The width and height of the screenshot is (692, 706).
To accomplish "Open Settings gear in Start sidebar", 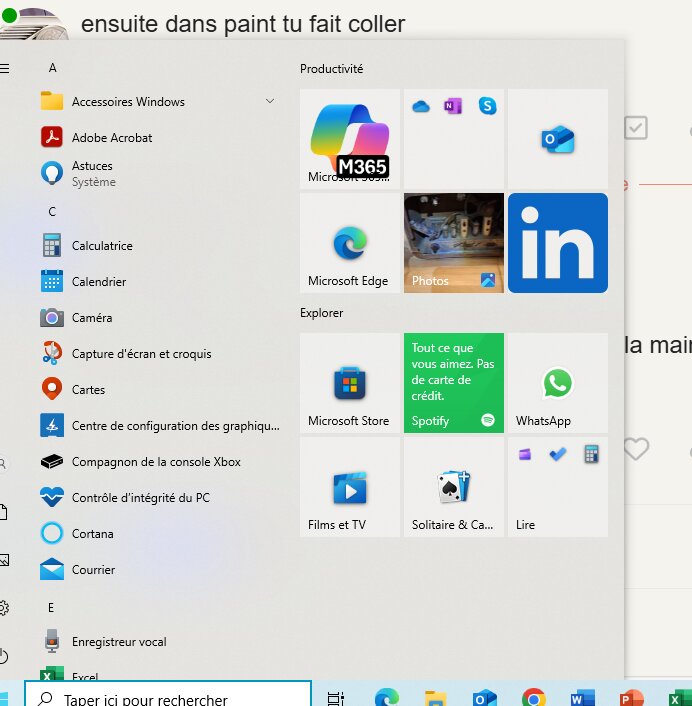I will pos(4,608).
